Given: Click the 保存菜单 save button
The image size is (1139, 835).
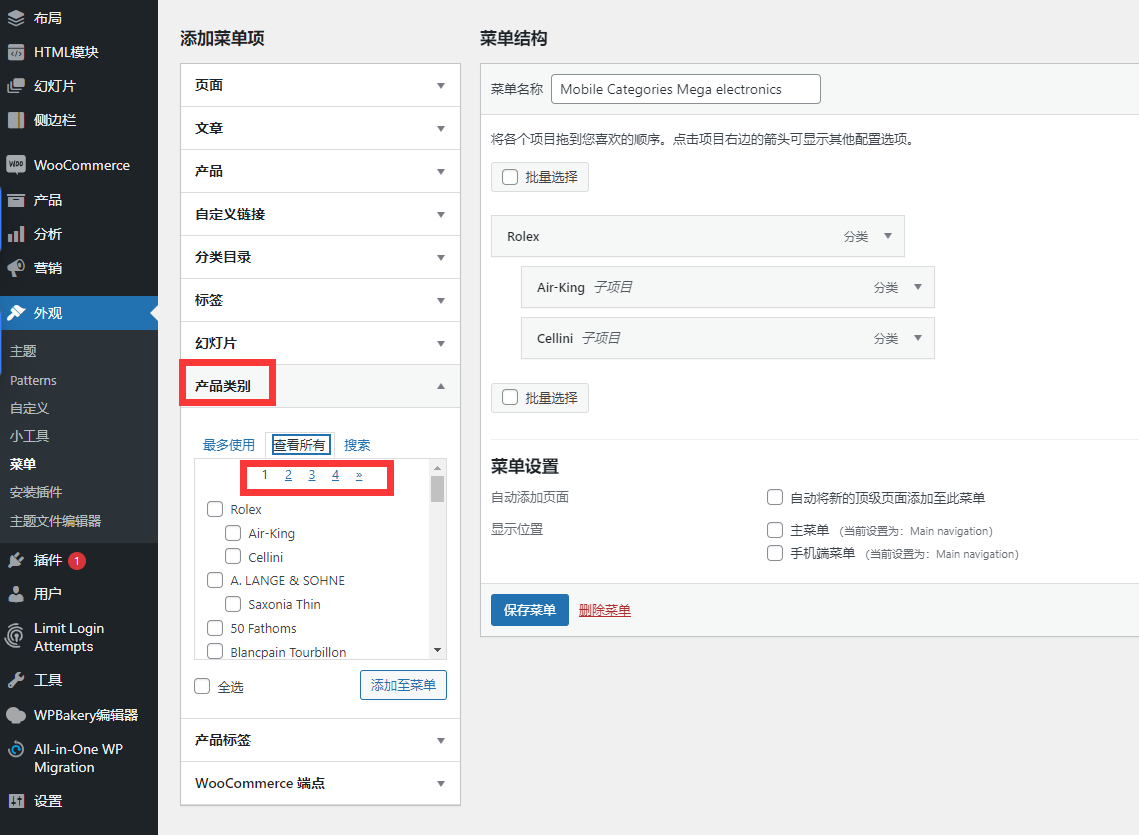Looking at the screenshot, I should click(530, 610).
